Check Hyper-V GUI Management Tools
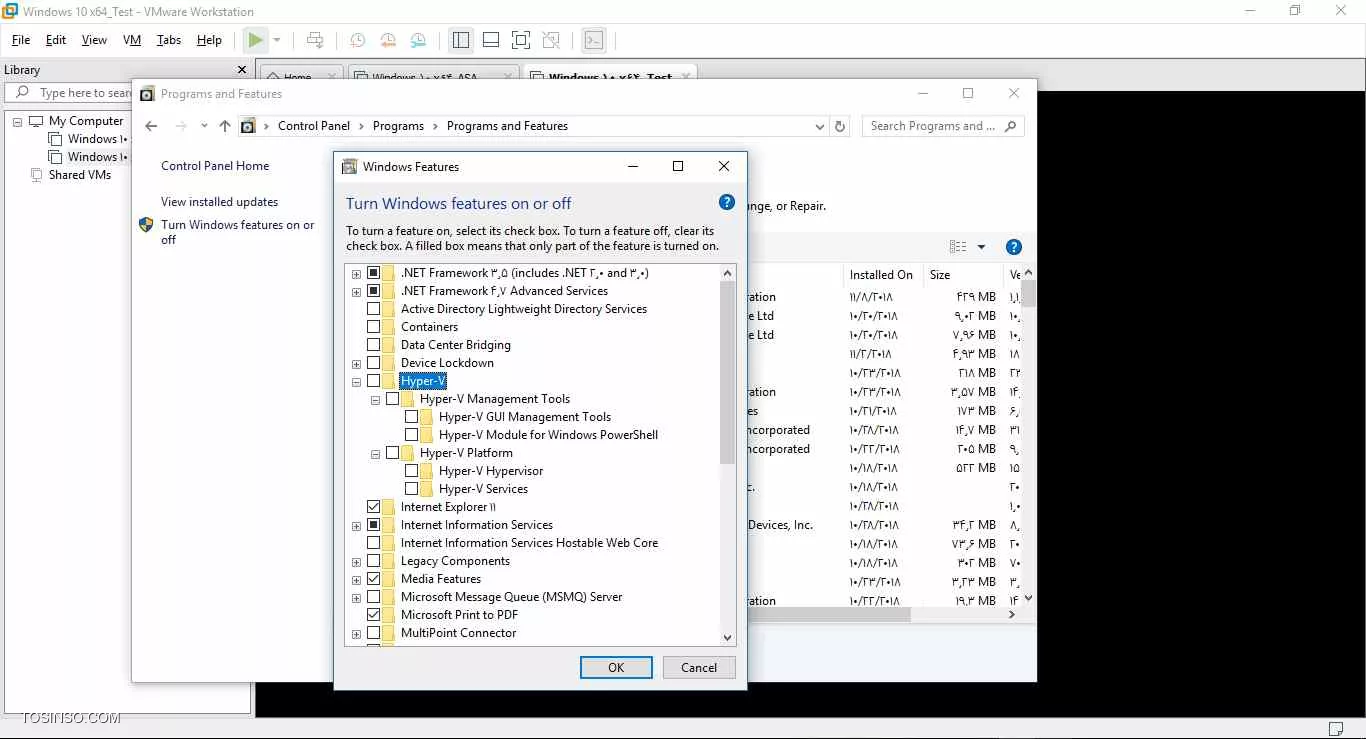1366x739 pixels. (x=412, y=417)
